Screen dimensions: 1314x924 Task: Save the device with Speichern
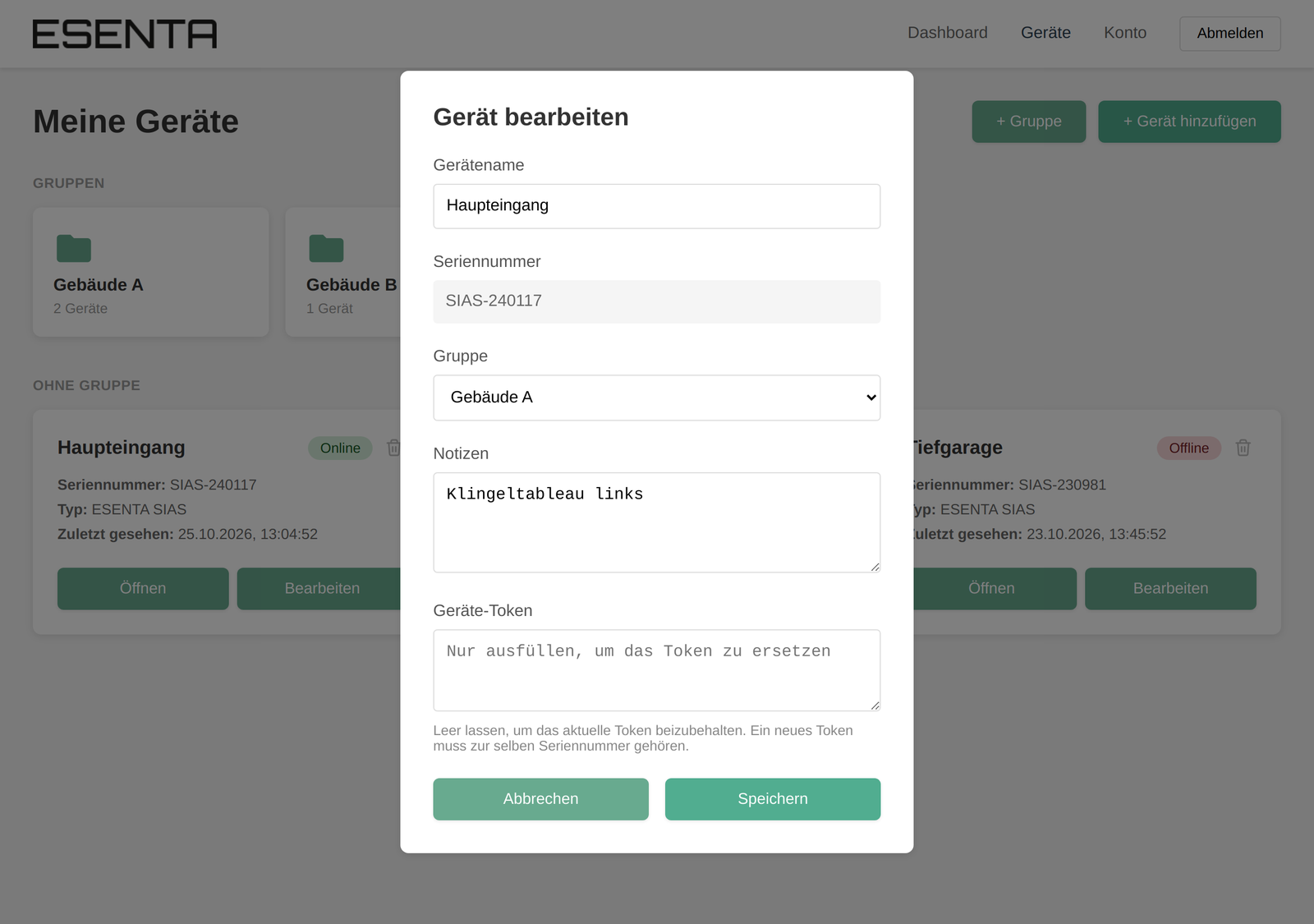[x=773, y=799]
